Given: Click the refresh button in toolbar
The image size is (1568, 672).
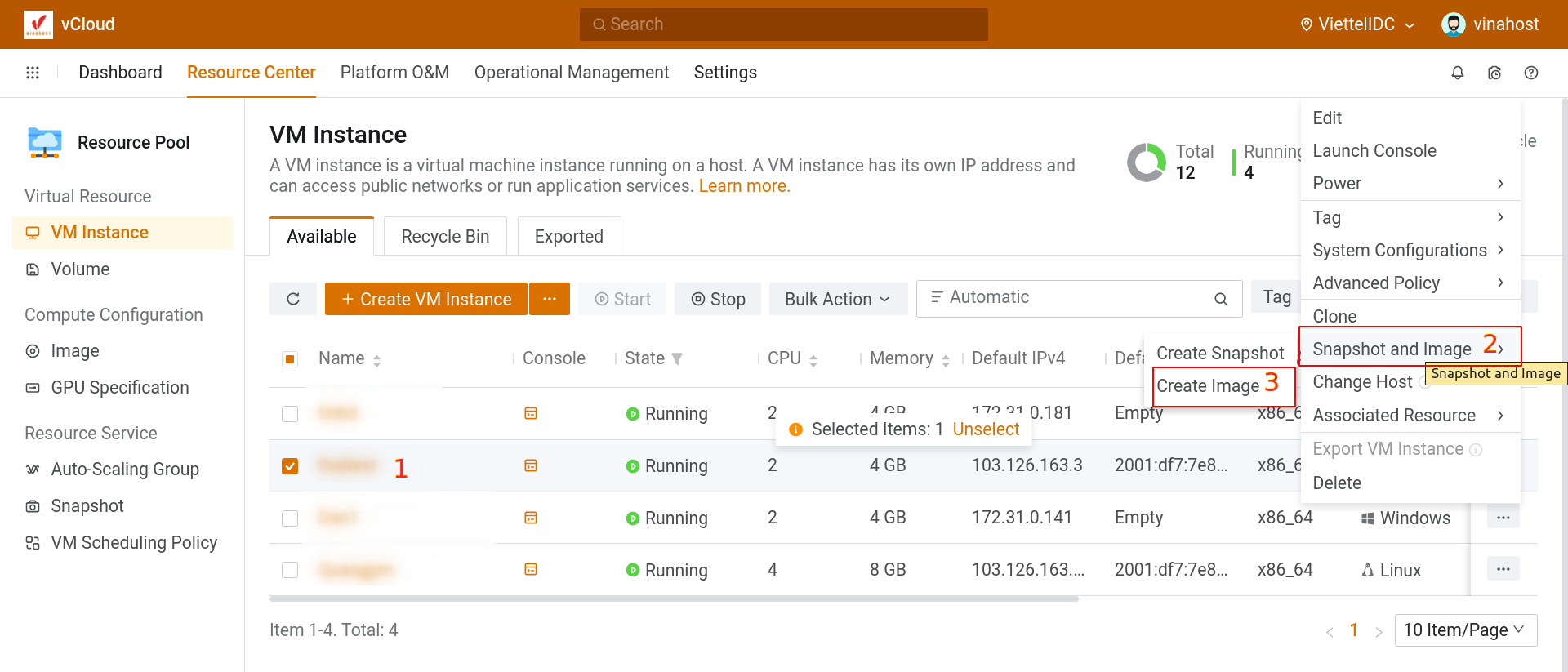Looking at the screenshot, I should [293, 299].
